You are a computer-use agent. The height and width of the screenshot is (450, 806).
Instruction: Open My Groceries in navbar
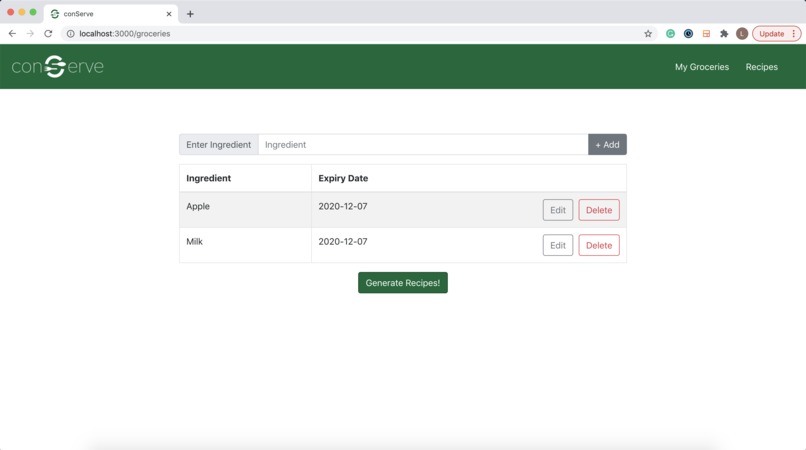702,67
